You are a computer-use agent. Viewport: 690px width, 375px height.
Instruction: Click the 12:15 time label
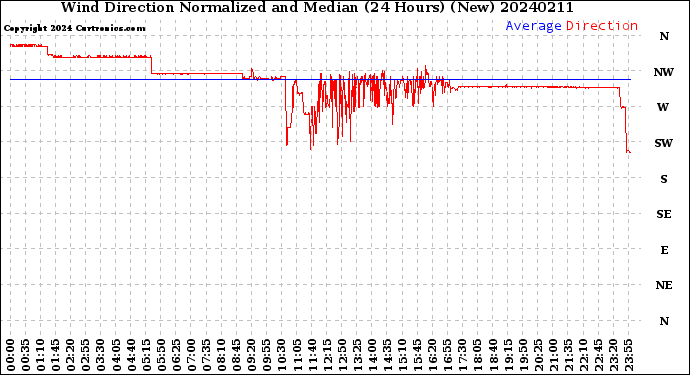[x=327, y=355]
